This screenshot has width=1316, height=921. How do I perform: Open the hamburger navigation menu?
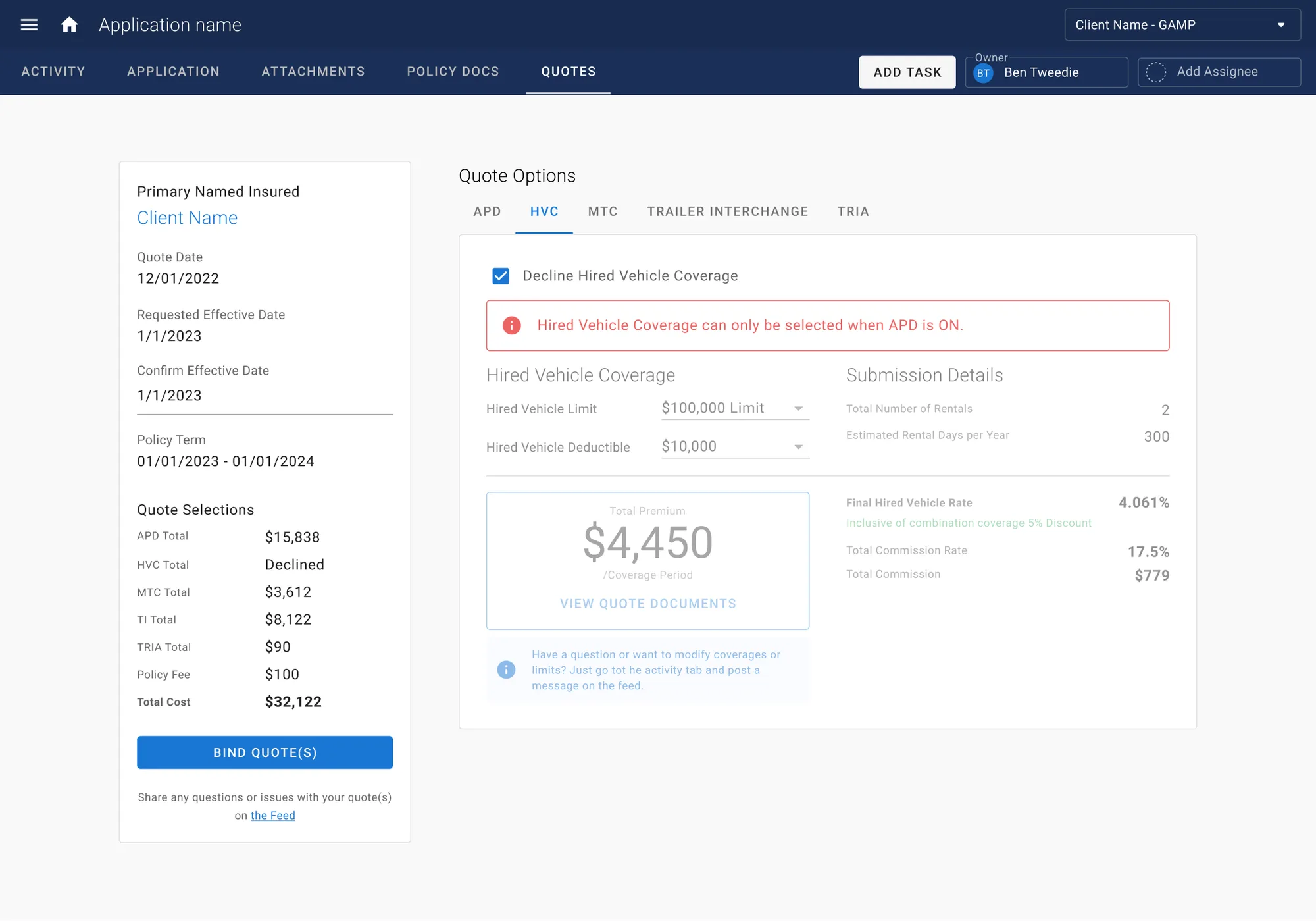tap(29, 25)
